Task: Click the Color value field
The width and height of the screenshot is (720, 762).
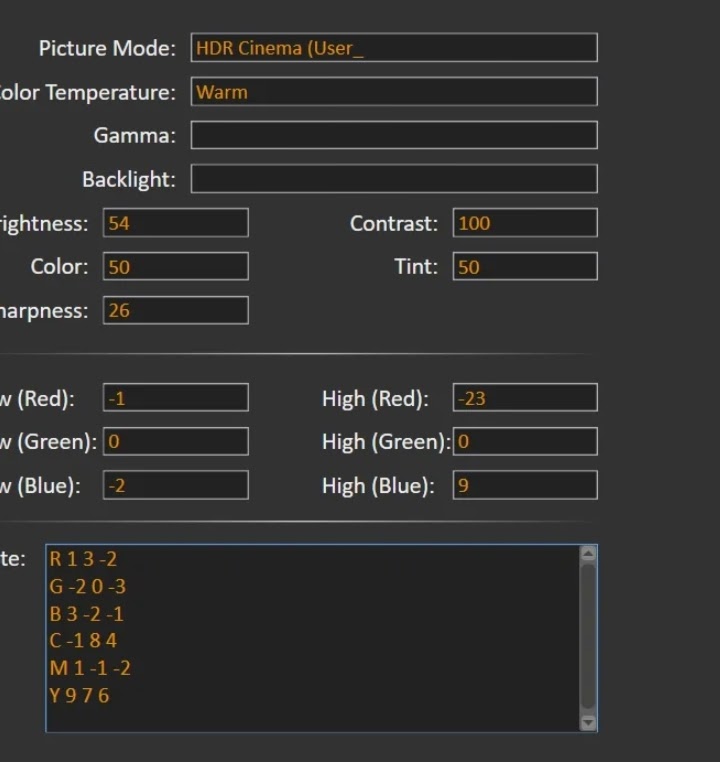Action: pyautogui.click(x=175, y=267)
